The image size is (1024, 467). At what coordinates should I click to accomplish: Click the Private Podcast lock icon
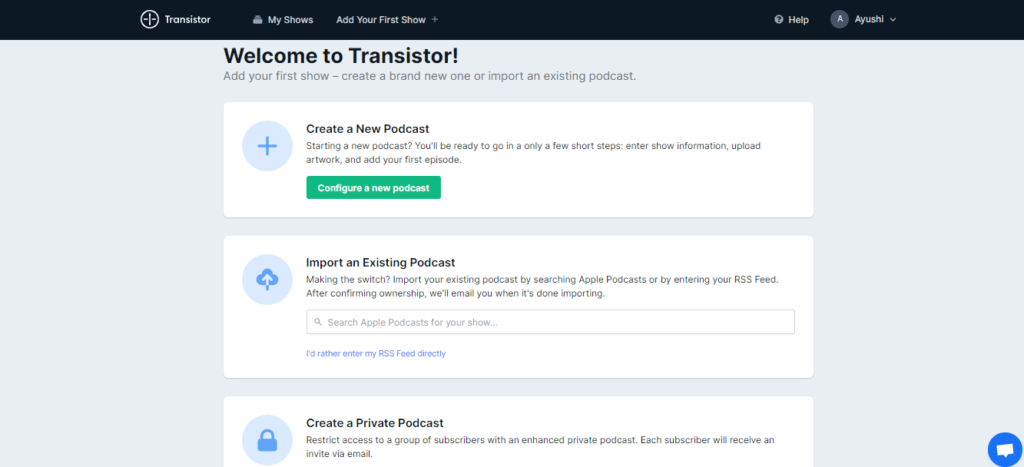pyautogui.click(x=267, y=440)
